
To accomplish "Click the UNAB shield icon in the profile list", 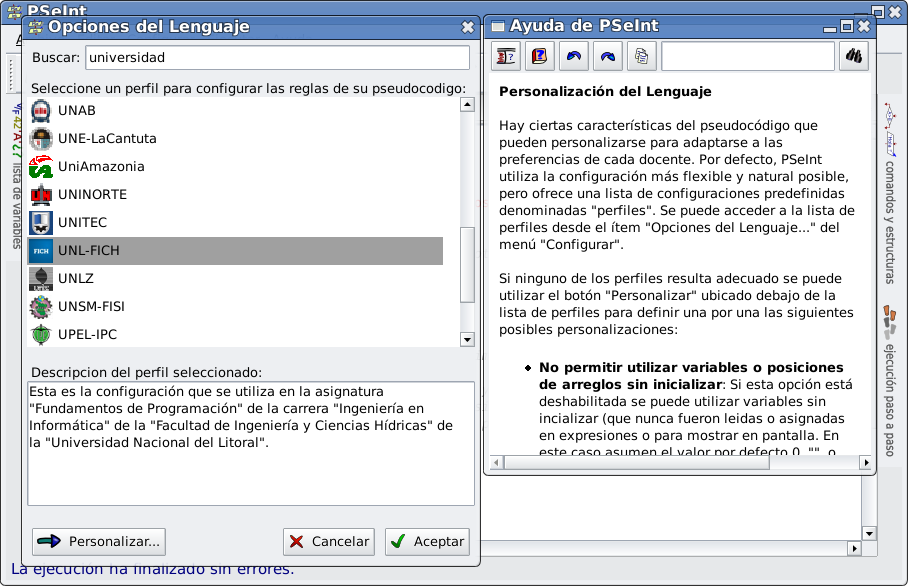I will point(40,110).
